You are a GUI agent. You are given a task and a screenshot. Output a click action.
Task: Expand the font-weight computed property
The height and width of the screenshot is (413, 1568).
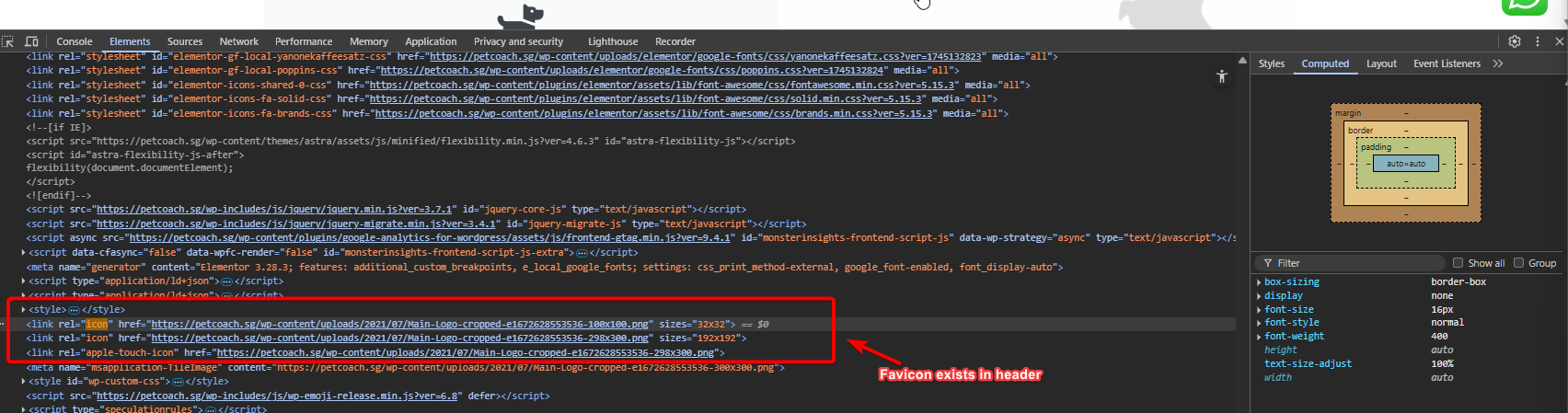[x=1259, y=337]
